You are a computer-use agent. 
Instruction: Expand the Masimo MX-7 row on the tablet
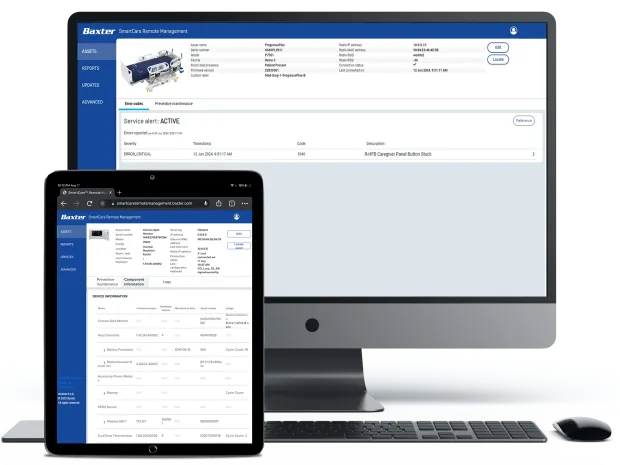pyautogui.click(x=104, y=422)
